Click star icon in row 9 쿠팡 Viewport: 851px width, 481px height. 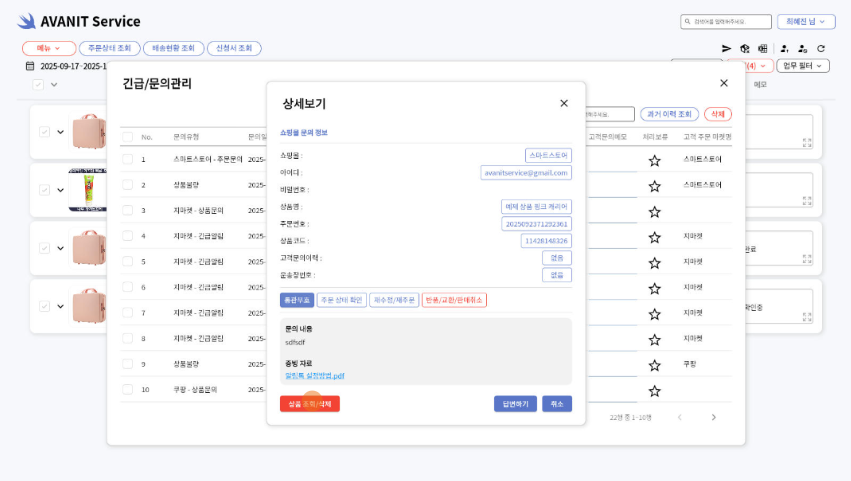pyautogui.click(x=654, y=365)
